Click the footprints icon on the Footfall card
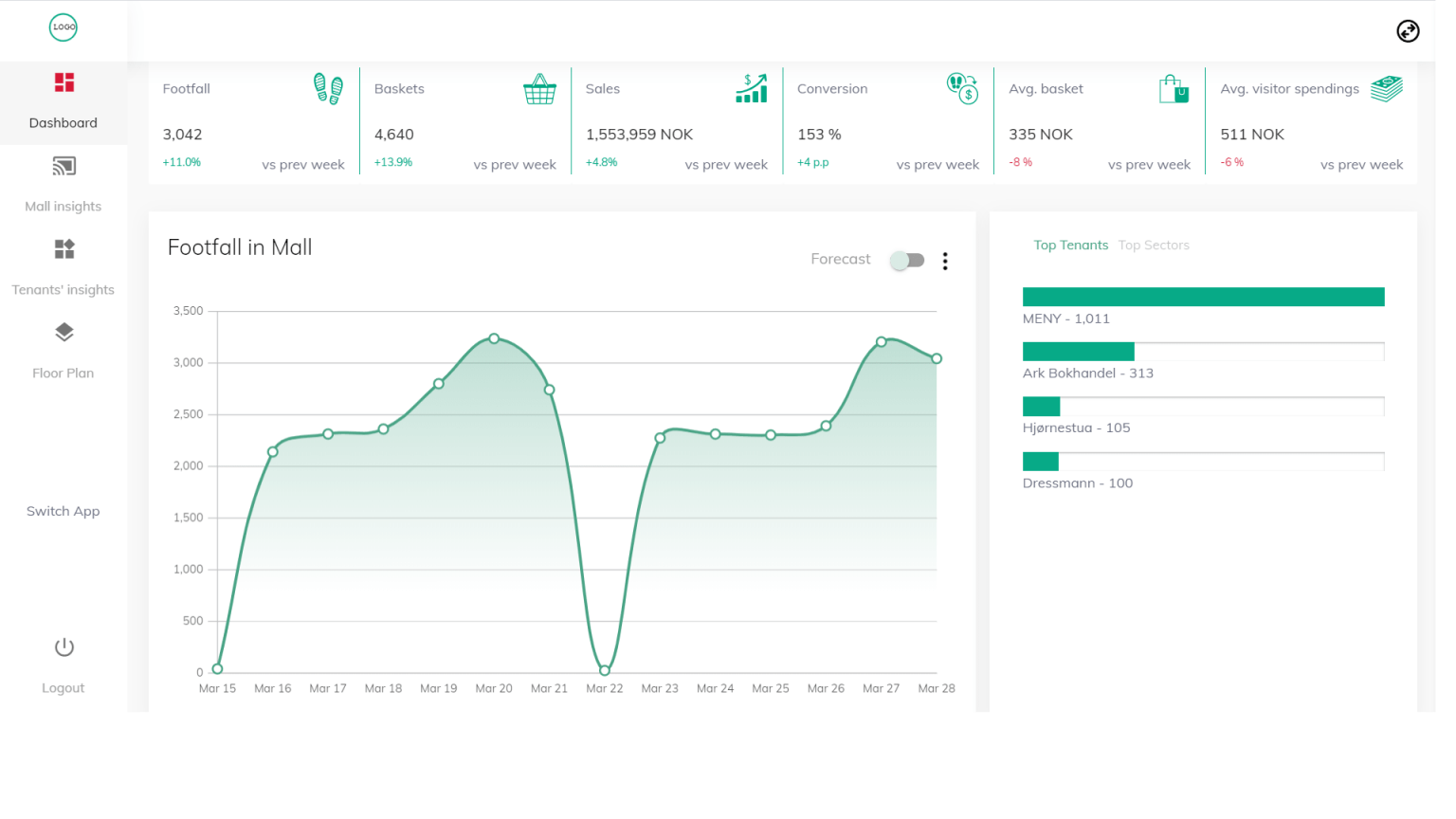Viewport: 1456px width, 819px height. [x=325, y=88]
